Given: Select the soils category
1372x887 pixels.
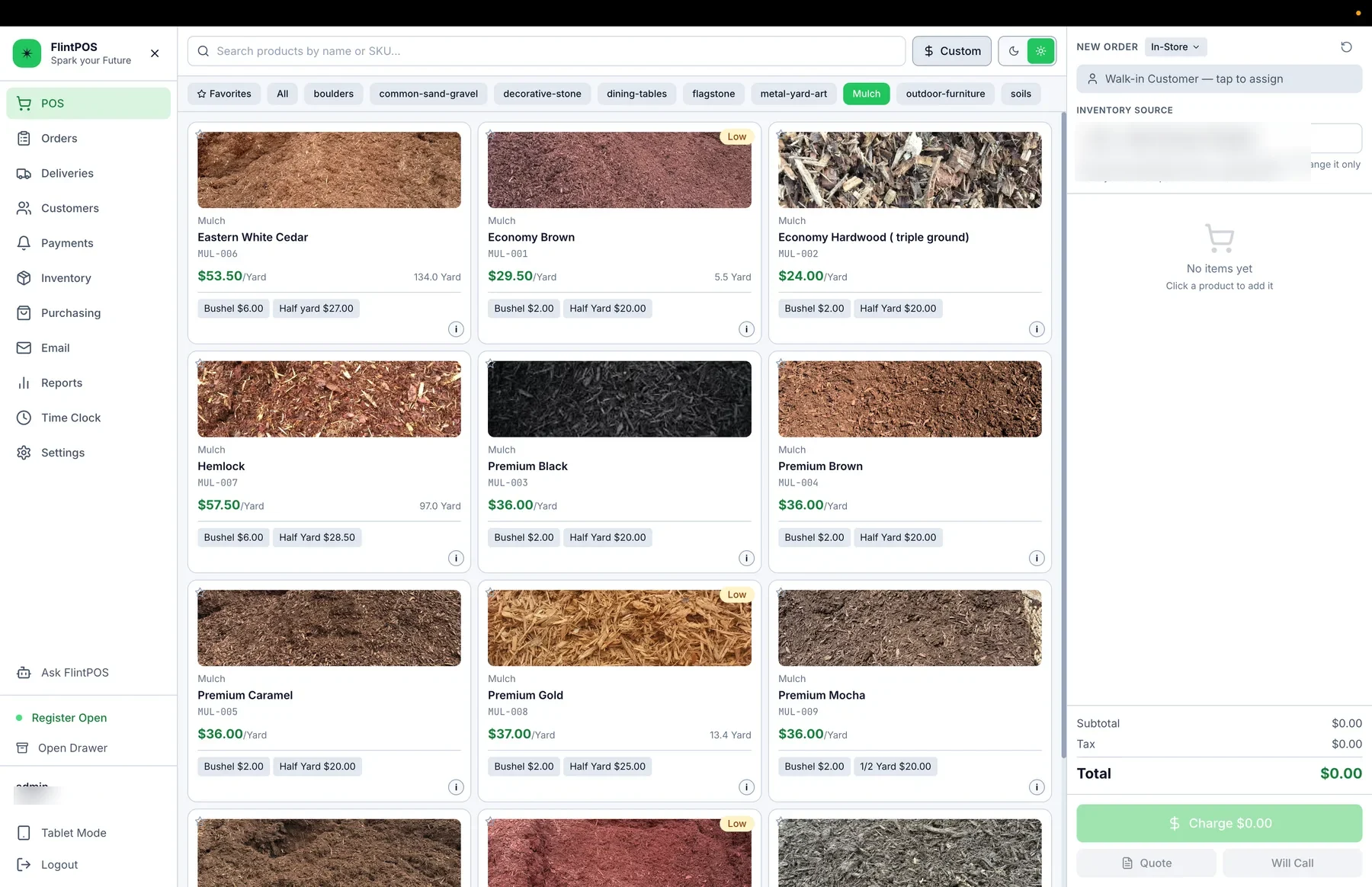Looking at the screenshot, I should click(1021, 94).
